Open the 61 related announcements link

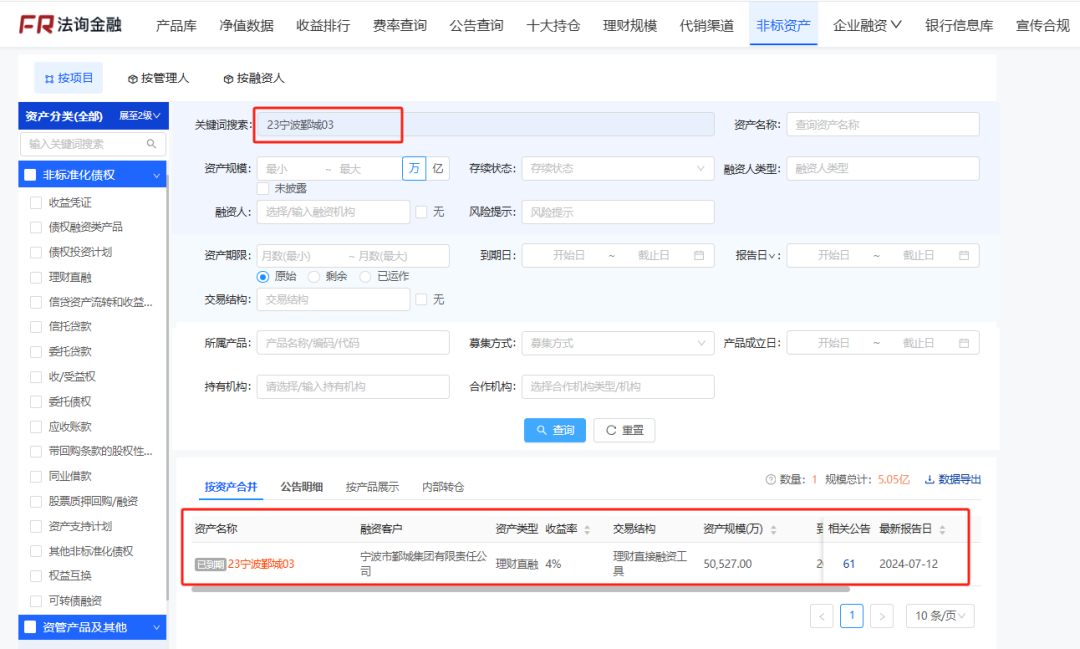click(x=849, y=563)
